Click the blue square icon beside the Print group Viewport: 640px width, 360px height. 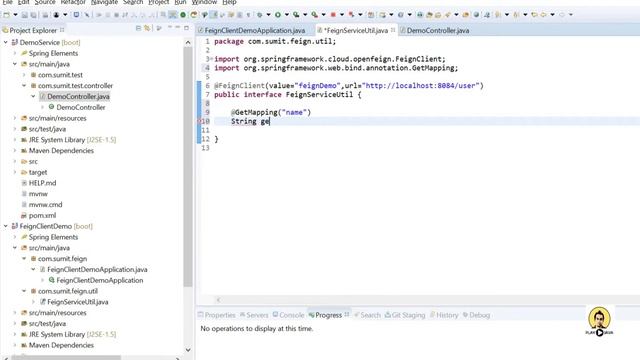(76, 15)
